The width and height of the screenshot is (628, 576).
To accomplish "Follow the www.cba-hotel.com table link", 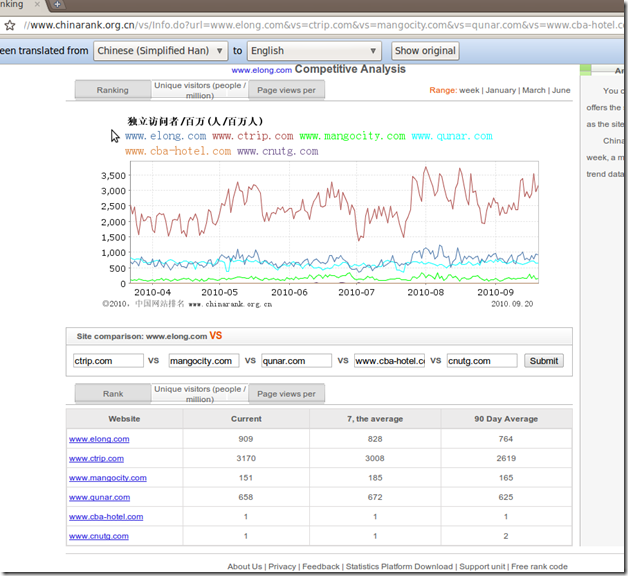I will pyautogui.click(x=106, y=517).
